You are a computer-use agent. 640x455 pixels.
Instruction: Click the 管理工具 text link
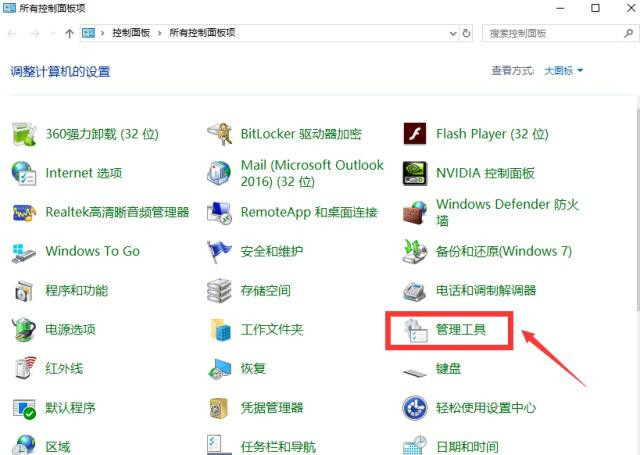pyautogui.click(x=461, y=330)
